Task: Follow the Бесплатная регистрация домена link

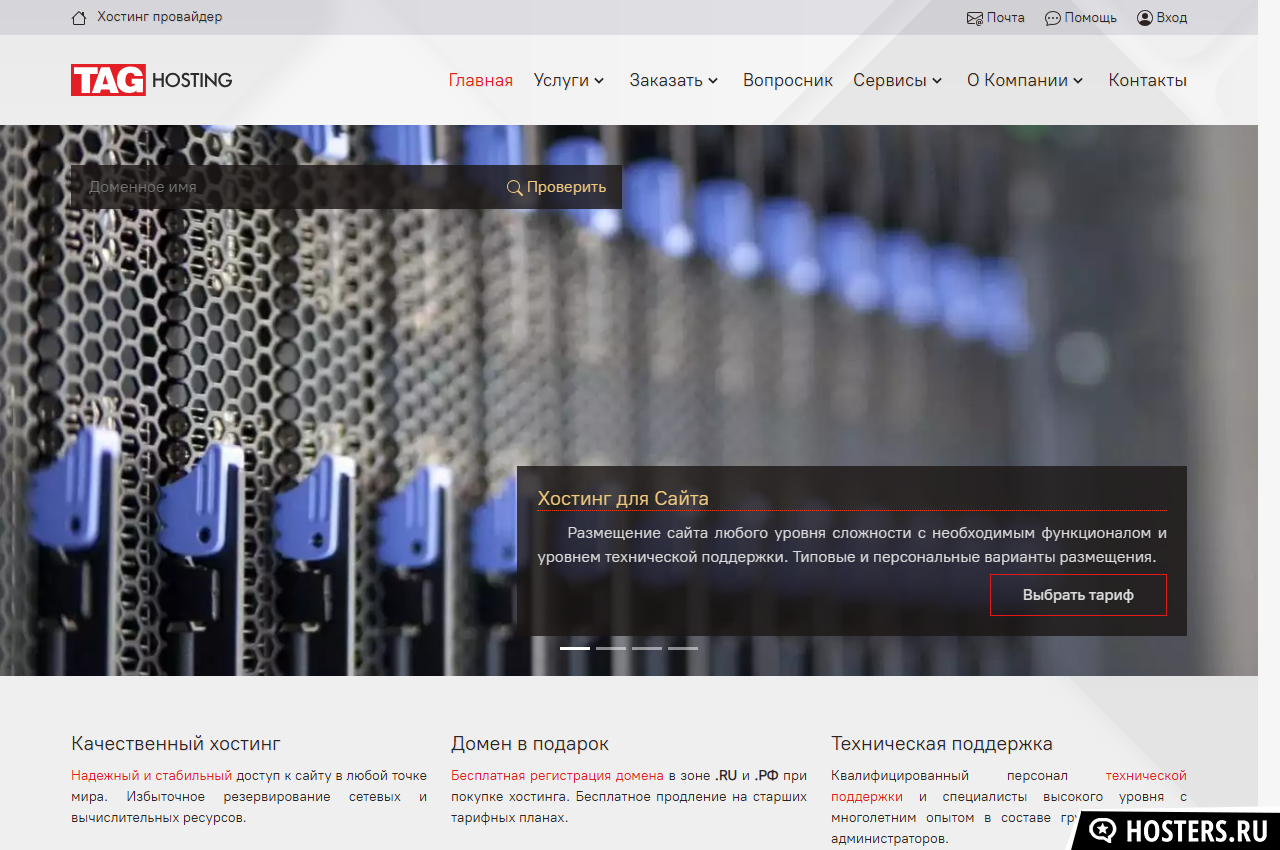Action: [557, 775]
